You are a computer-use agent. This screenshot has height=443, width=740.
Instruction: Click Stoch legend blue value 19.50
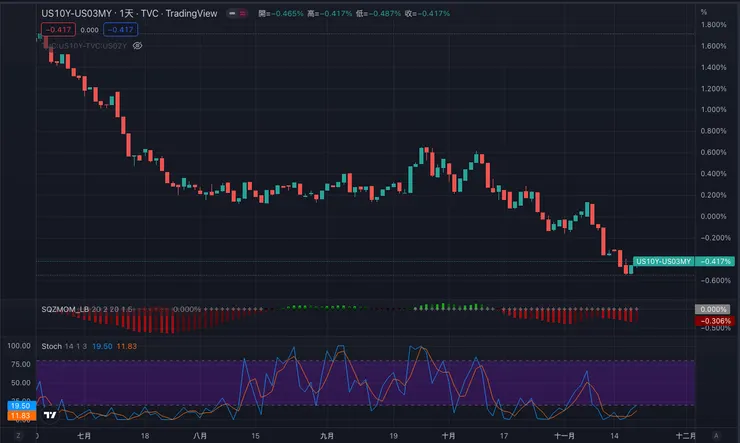tap(102, 346)
